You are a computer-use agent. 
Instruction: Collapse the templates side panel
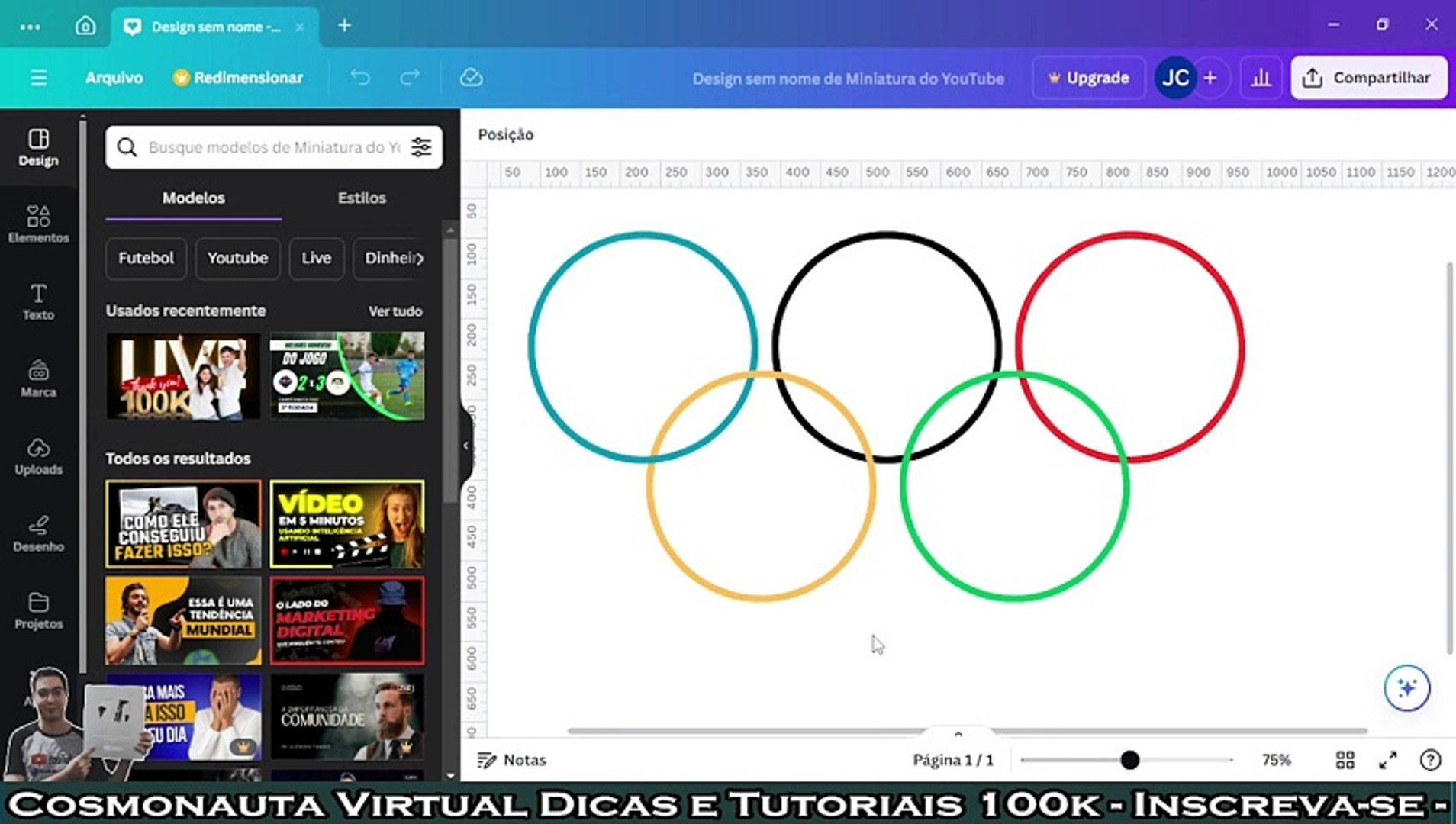465,446
